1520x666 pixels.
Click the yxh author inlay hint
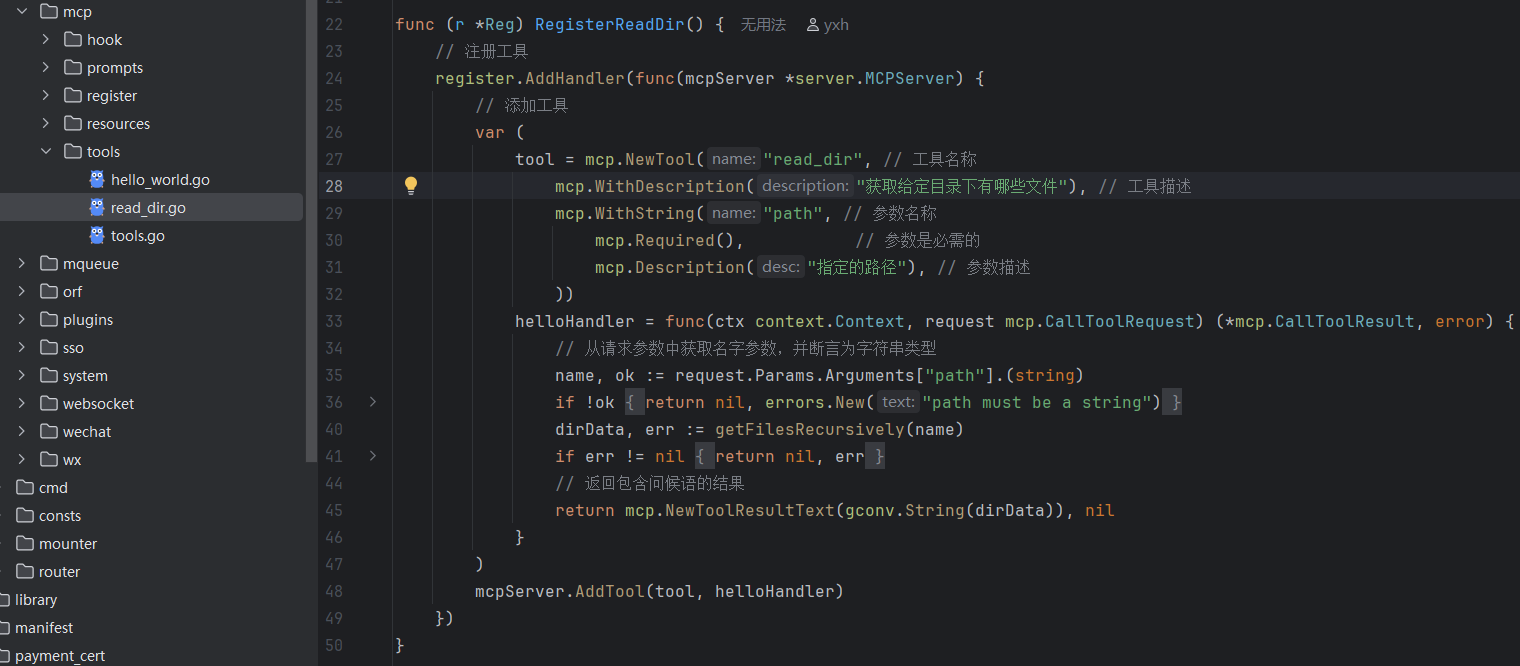point(836,24)
